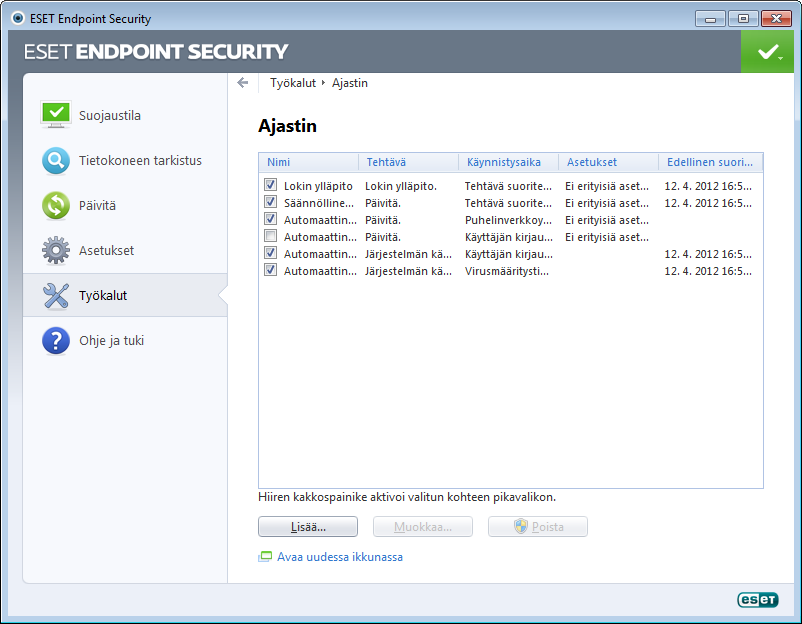Click the ESET eye icon in title bar

[x=18, y=18]
